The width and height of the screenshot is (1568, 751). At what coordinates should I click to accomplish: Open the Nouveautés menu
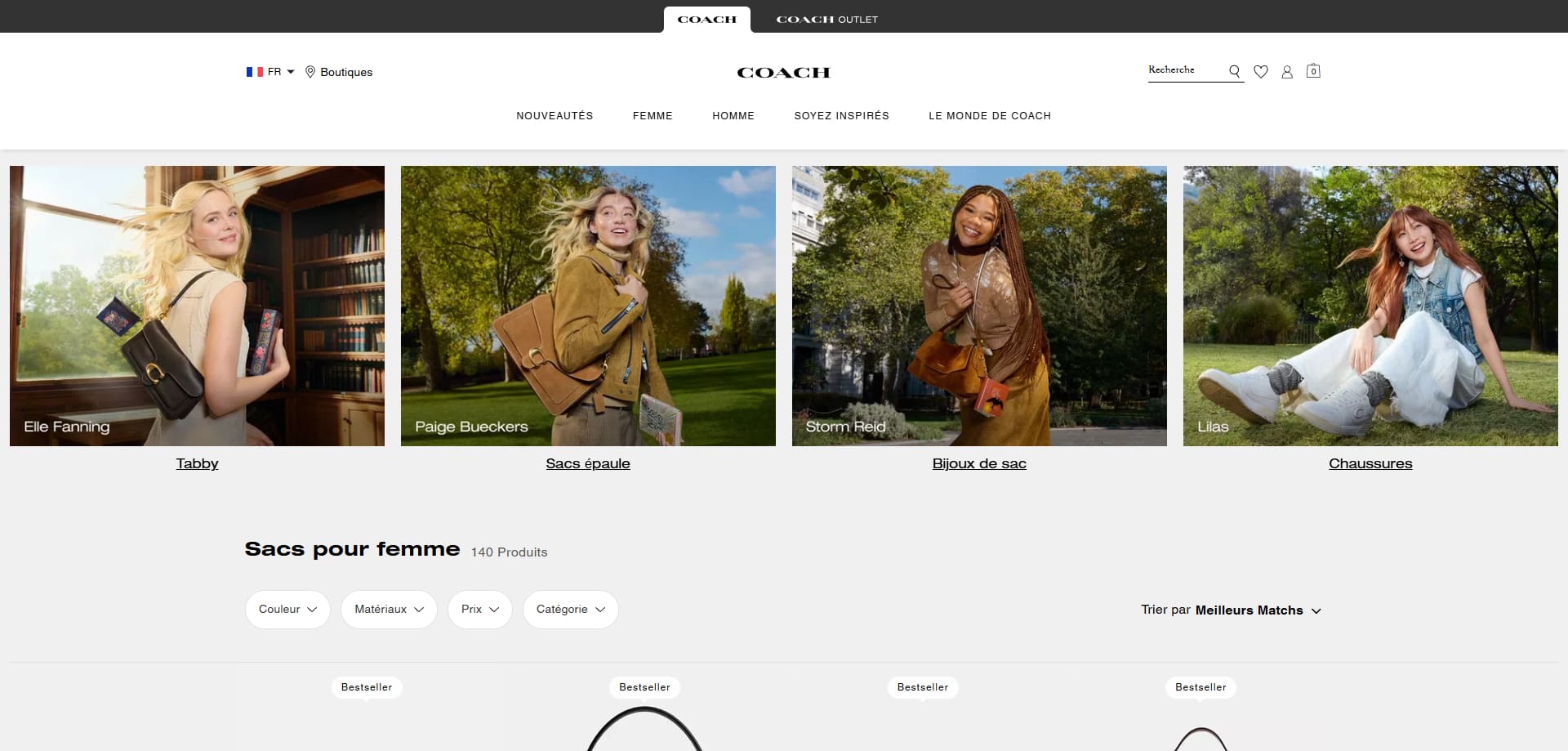click(x=555, y=116)
